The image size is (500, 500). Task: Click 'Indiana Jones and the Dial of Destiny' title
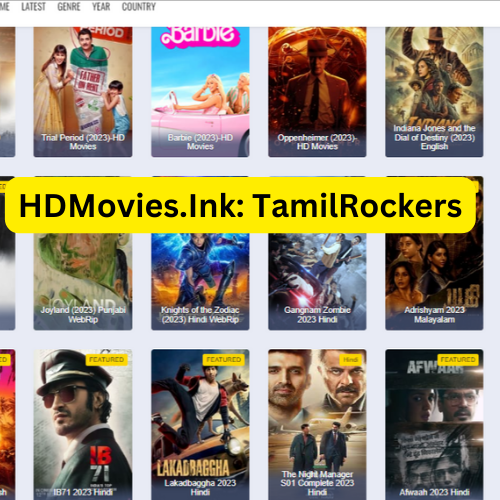pyautogui.click(x=434, y=137)
